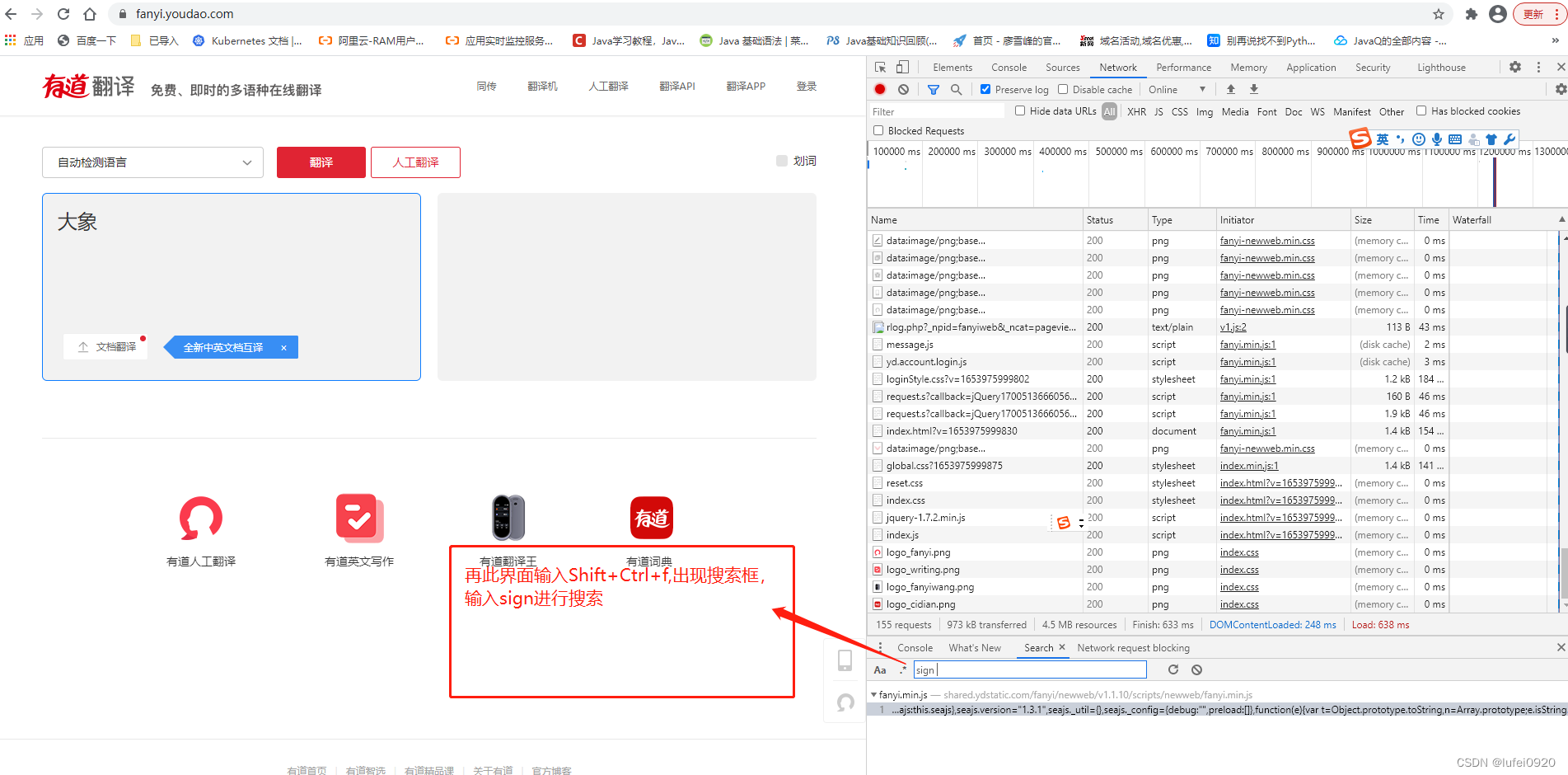Open Network panel settings gear
Screen dimensions: 1568x775
pyautogui.click(x=1561, y=89)
